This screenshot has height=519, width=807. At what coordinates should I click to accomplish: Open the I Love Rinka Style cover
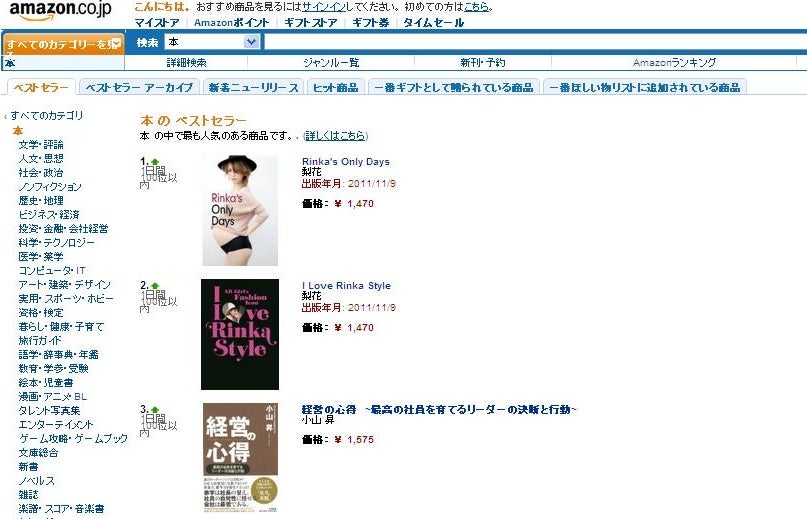tap(240, 334)
